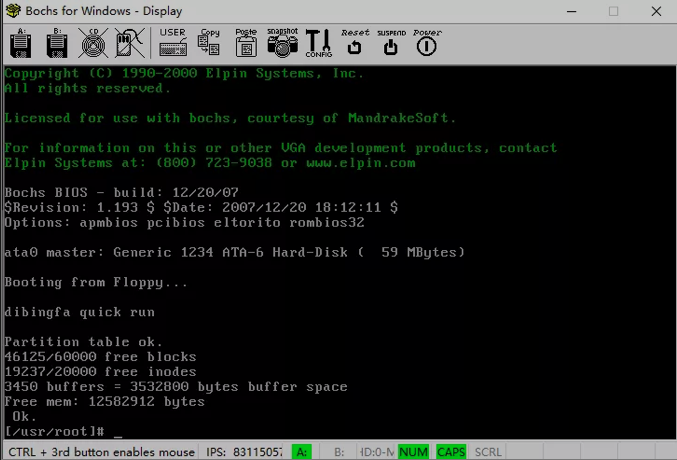This screenshot has height=460, width=677.
Task: Click the B: drive status indicator
Action: click(x=339, y=452)
